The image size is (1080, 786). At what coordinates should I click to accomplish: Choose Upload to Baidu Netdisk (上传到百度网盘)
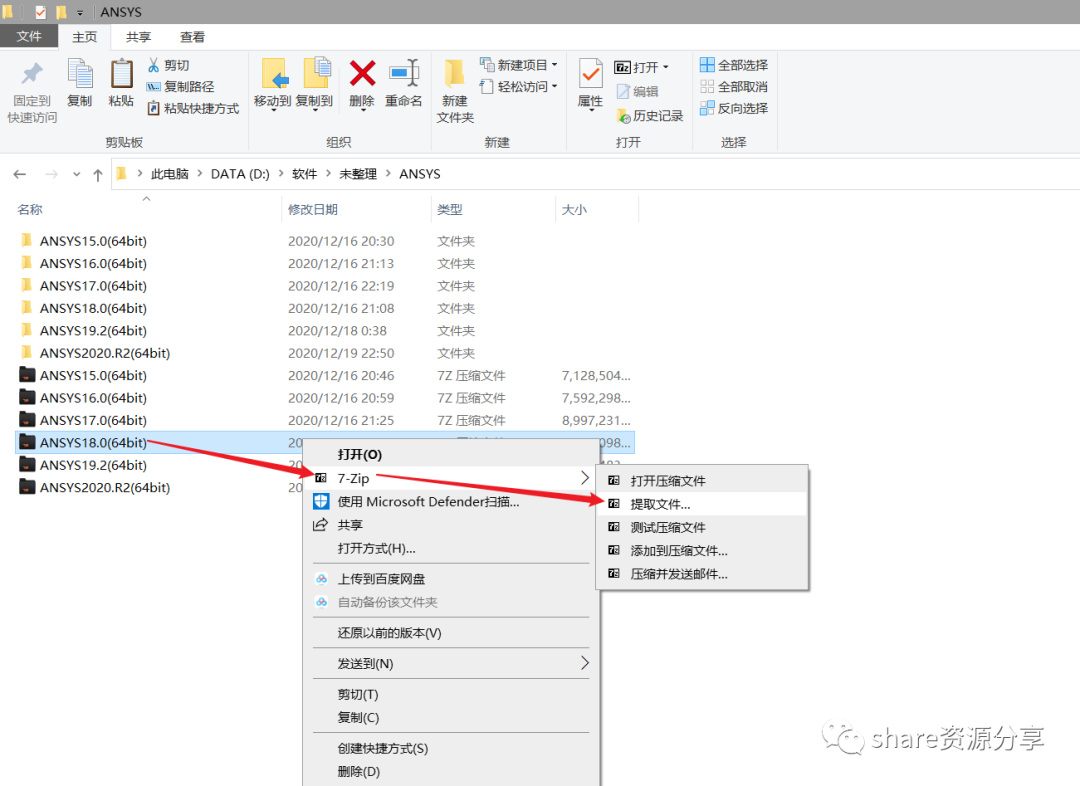(451, 579)
